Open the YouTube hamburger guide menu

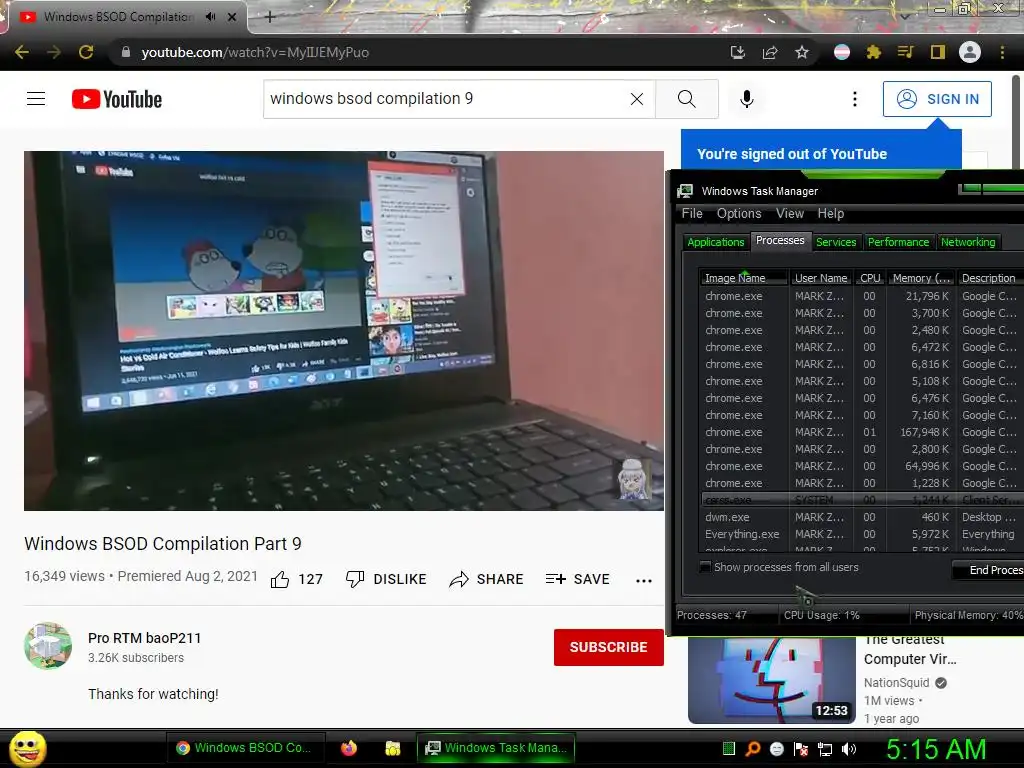[36, 99]
